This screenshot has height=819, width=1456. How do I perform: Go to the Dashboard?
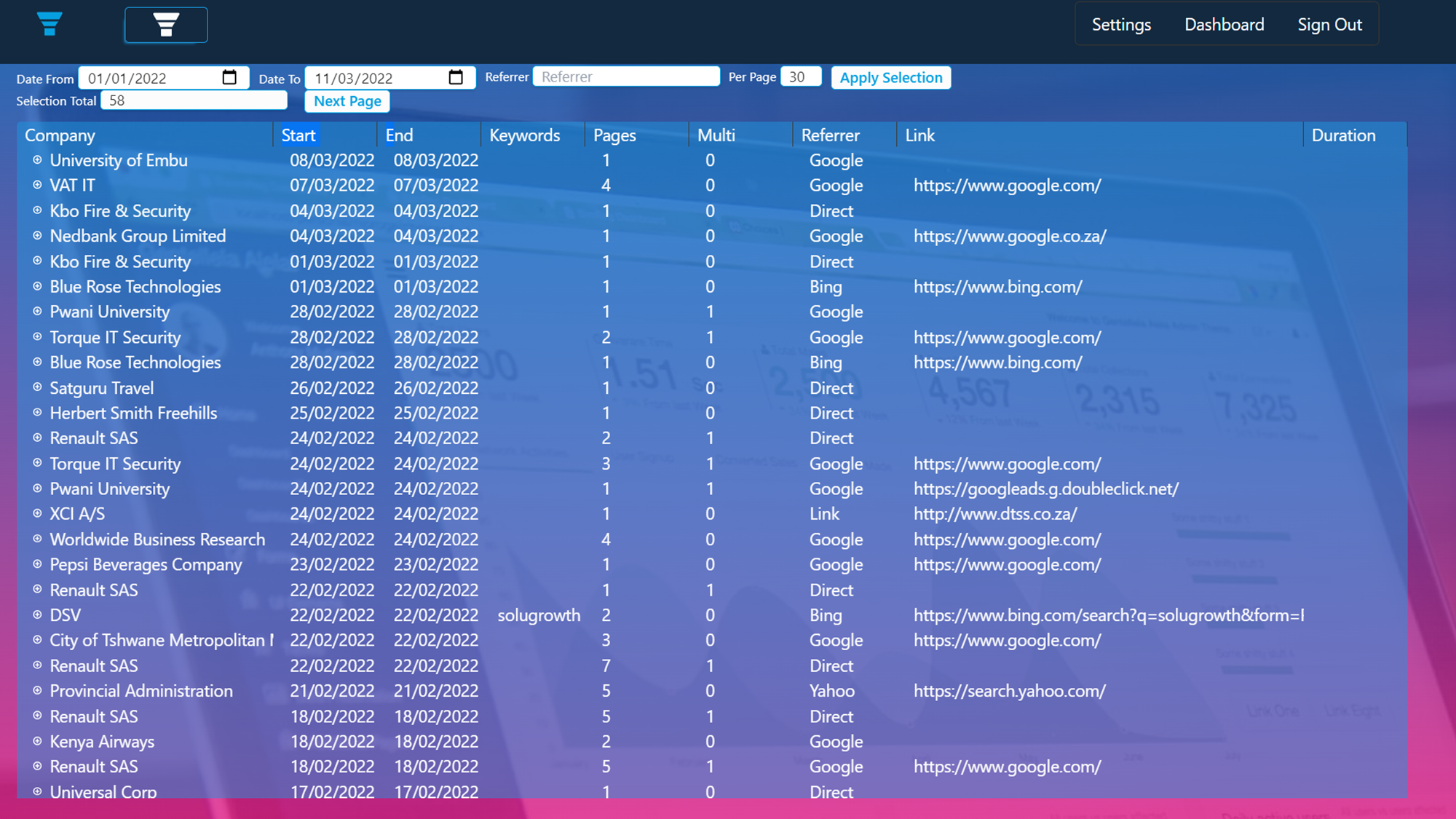pyautogui.click(x=1224, y=25)
